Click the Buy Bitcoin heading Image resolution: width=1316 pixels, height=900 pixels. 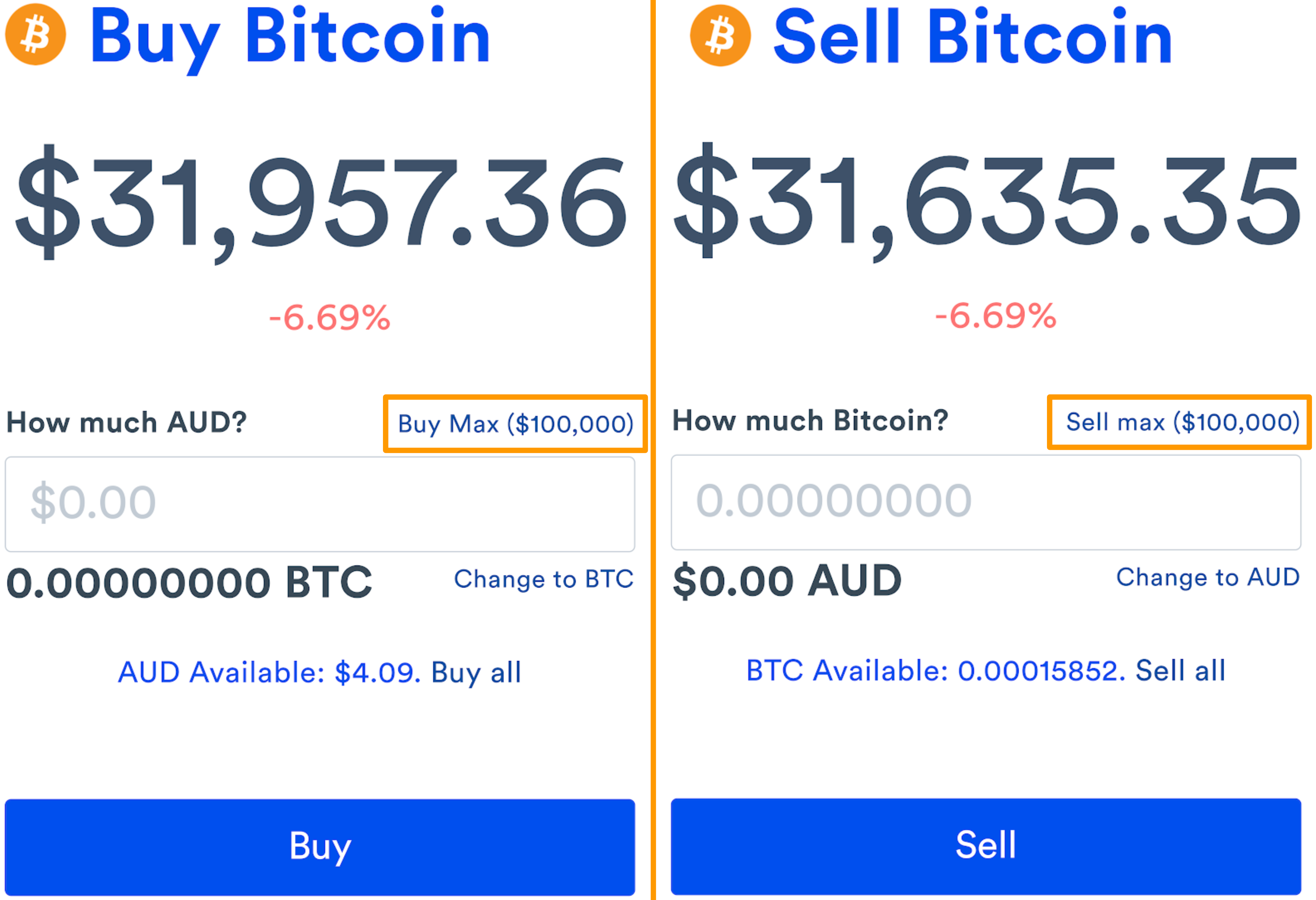290,37
